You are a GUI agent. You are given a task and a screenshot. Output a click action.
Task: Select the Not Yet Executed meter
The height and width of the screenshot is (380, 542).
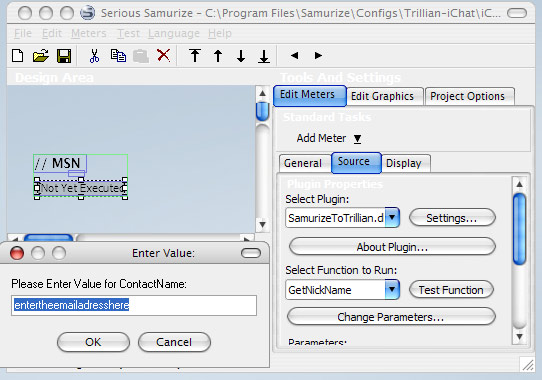(81, 188)
